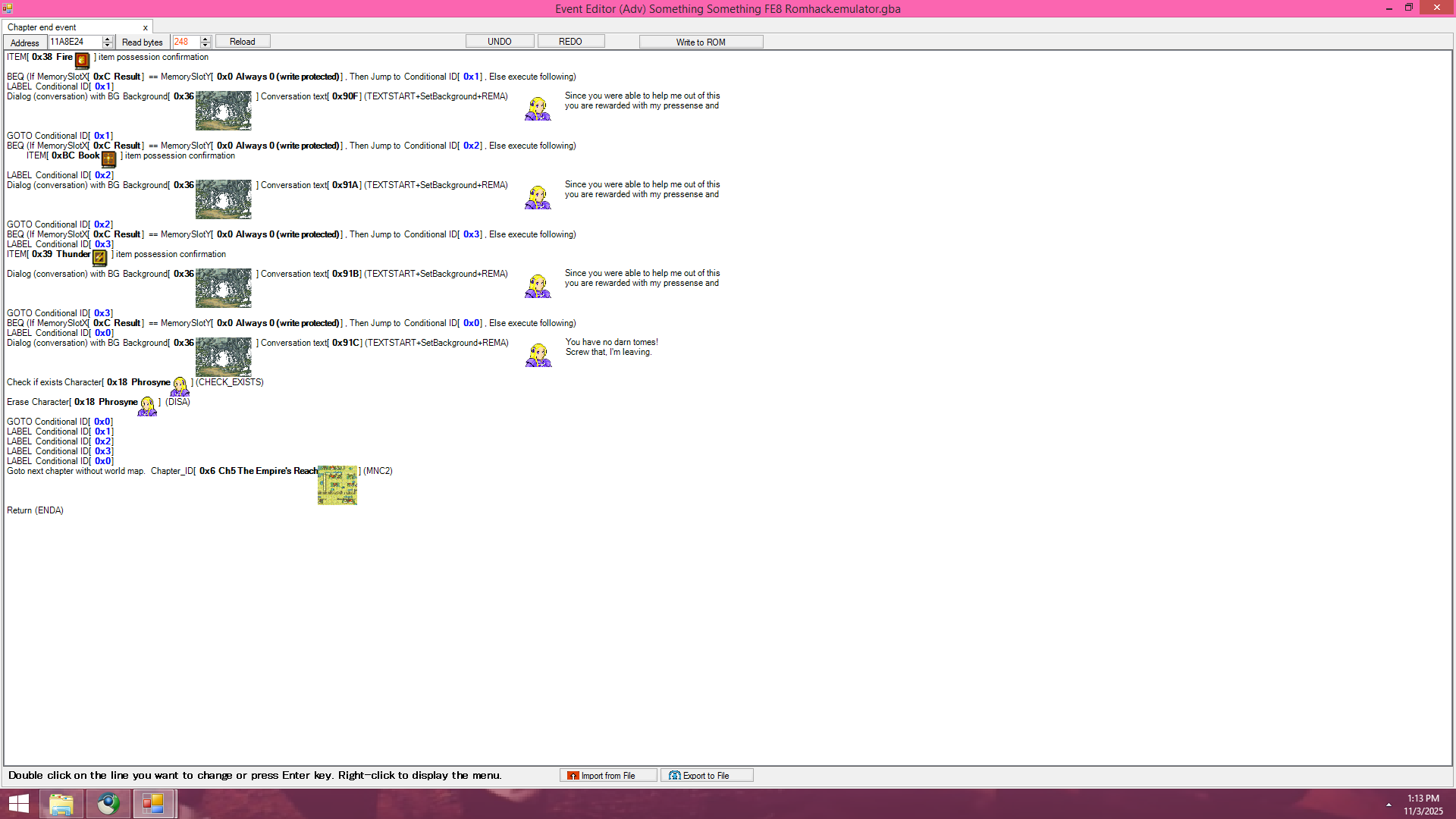This screenshot has width=1456, height=819.
Task: Click Ch5 The Empire's Reach map thumbnail
Action: [337, 485]
